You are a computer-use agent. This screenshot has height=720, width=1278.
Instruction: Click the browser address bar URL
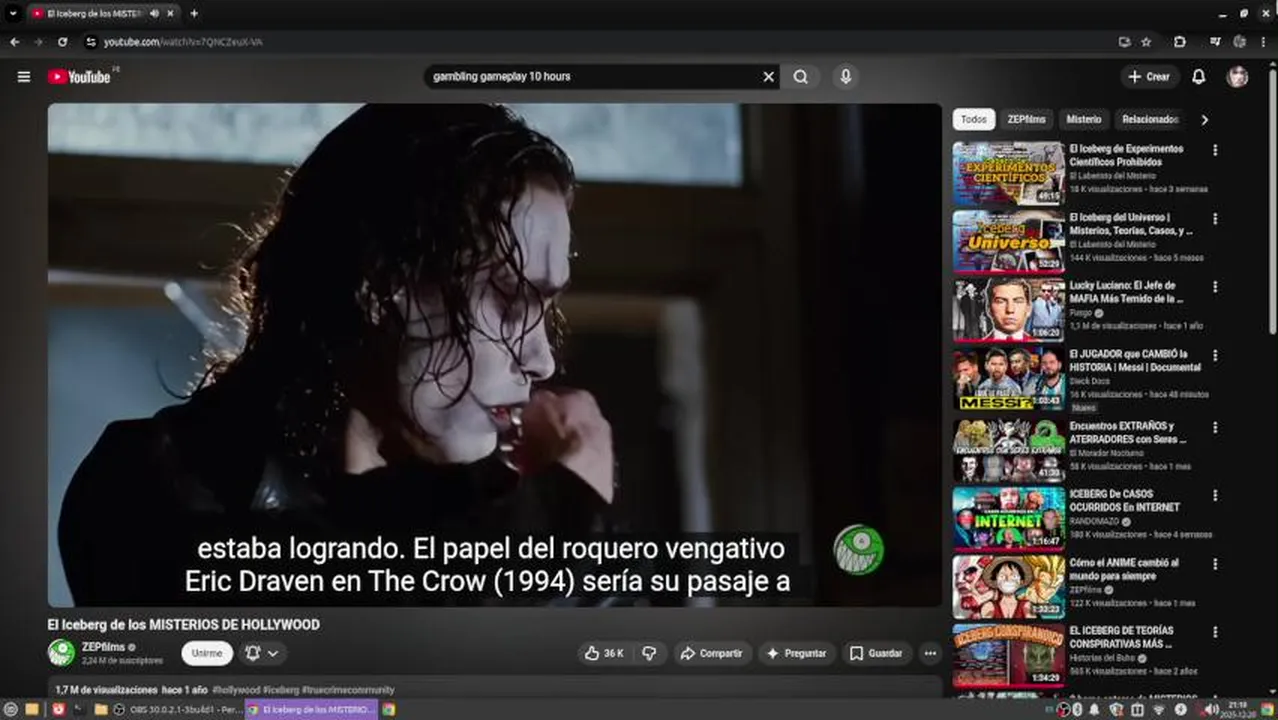point(183,42)
